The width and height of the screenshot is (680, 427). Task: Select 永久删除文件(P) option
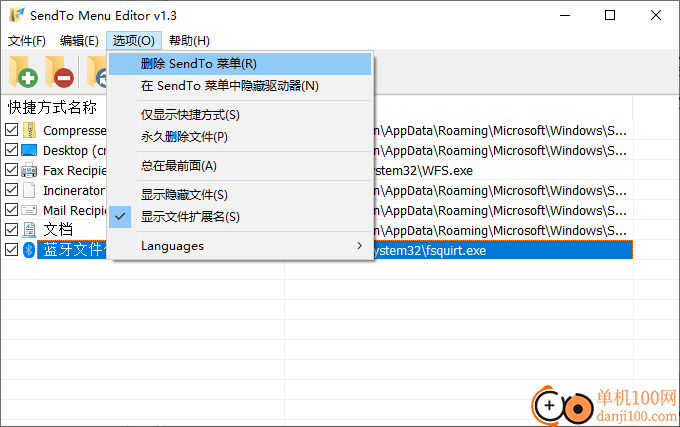[240, 137]
